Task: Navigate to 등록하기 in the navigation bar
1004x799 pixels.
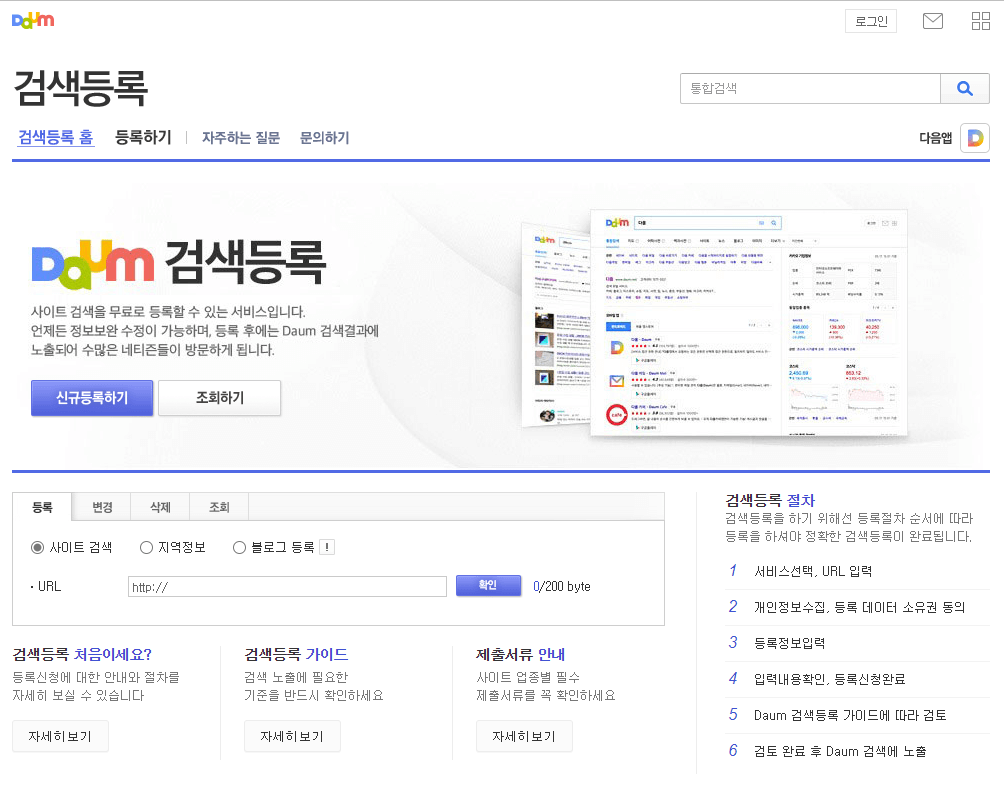Action: coord(142,137)
